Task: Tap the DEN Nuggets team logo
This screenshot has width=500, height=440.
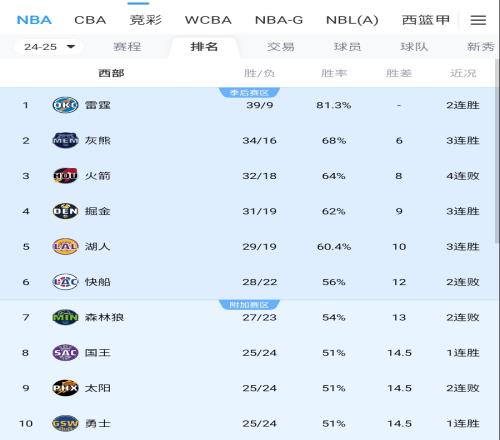Action: pyautogui.click(x=65, y=211)
